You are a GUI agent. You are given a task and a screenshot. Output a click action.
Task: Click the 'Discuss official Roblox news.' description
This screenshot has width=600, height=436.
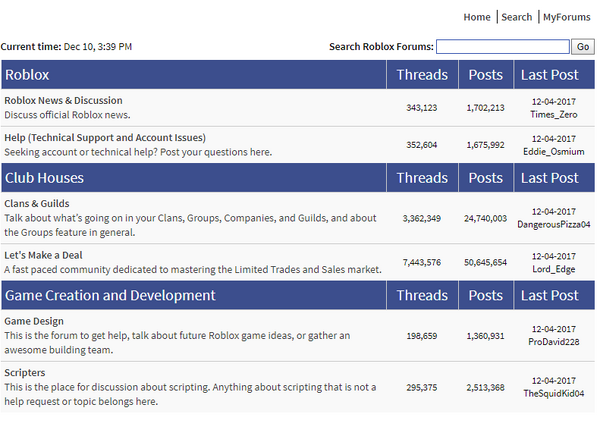coord(67,115)
